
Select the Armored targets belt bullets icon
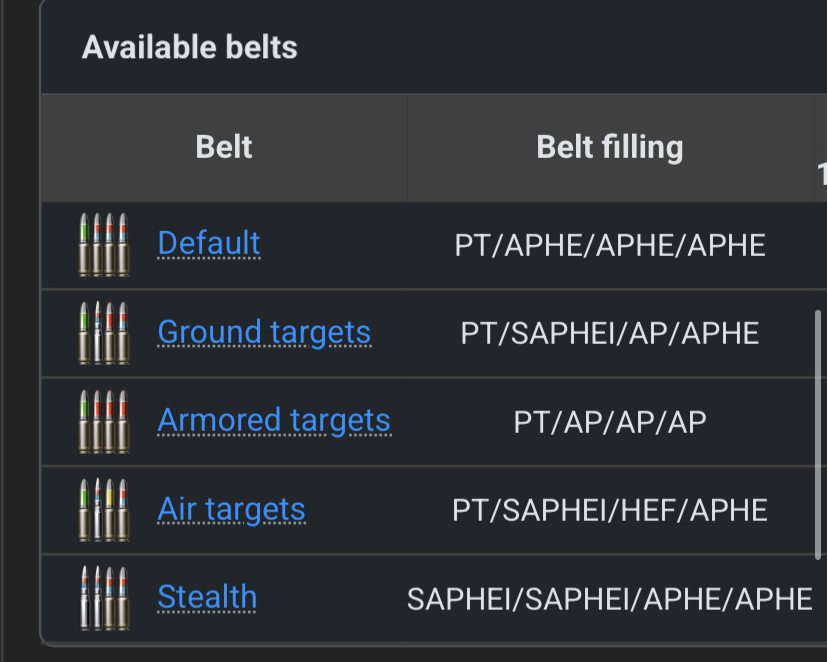[x=104, y=421]
